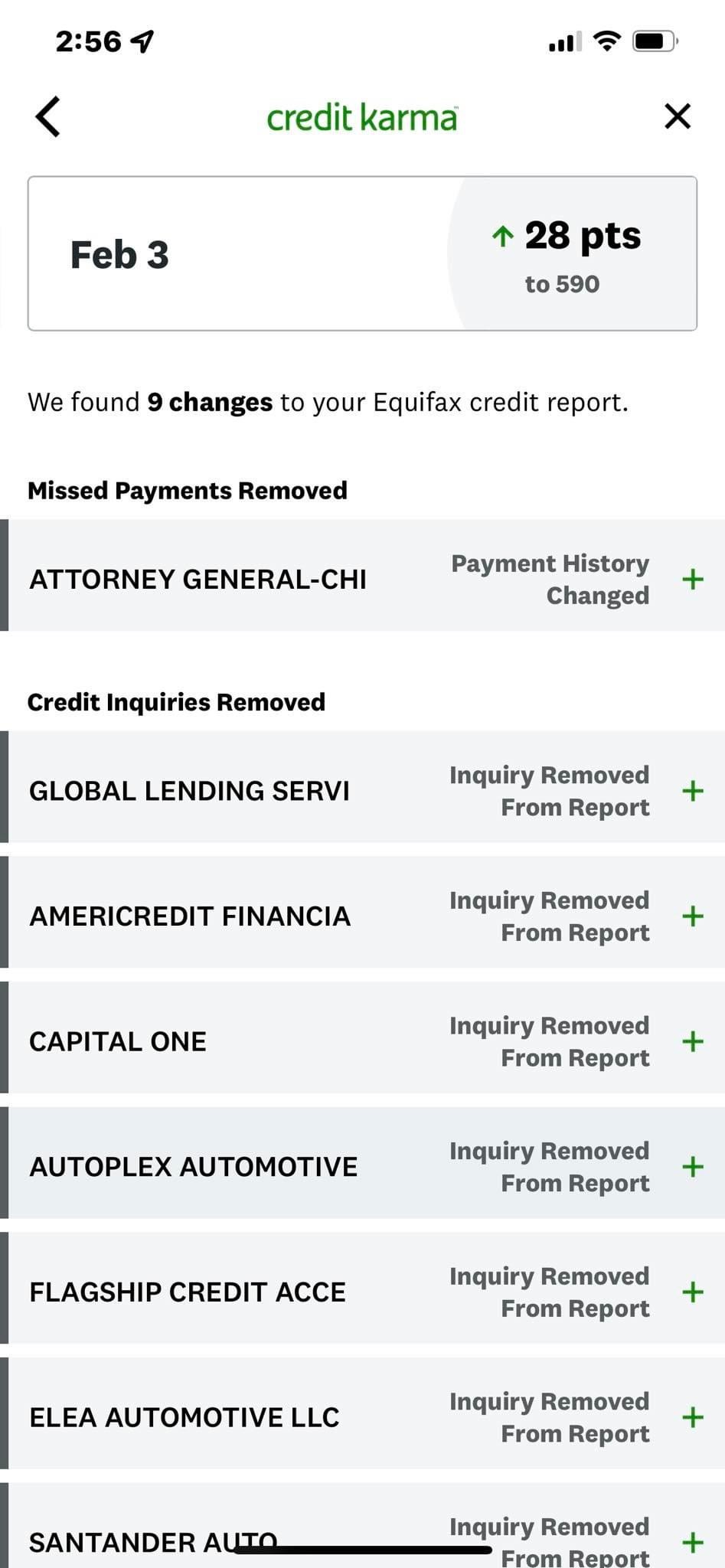The width and height of the screenshot is (725, 1568).
Task: Expand FLAGSHIP CREDIT ACCE plus icon
Action: pyautogui.click(x=693, y=1292)
